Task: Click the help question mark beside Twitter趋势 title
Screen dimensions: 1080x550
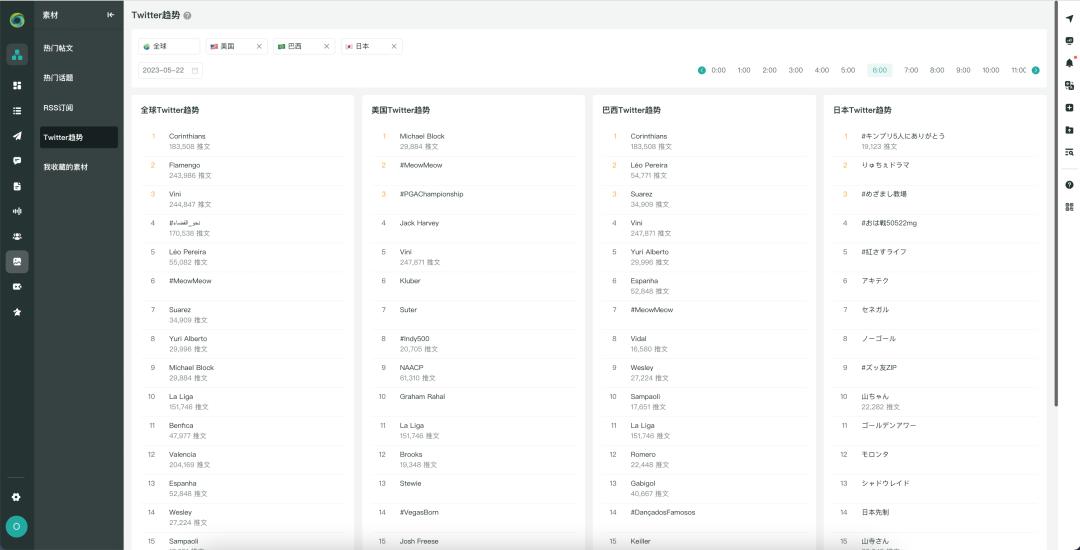Action: point(188,16)
